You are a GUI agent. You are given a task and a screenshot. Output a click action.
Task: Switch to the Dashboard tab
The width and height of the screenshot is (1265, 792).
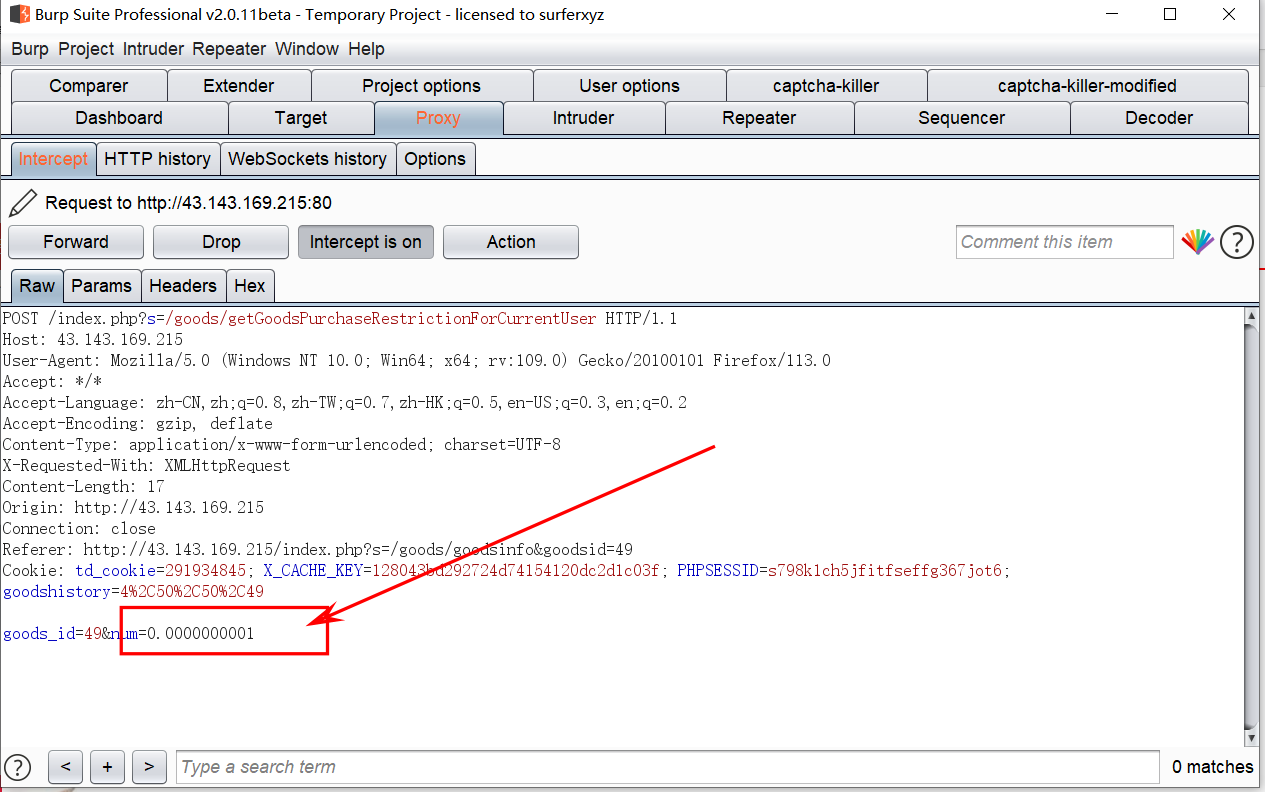coord(119,118)
